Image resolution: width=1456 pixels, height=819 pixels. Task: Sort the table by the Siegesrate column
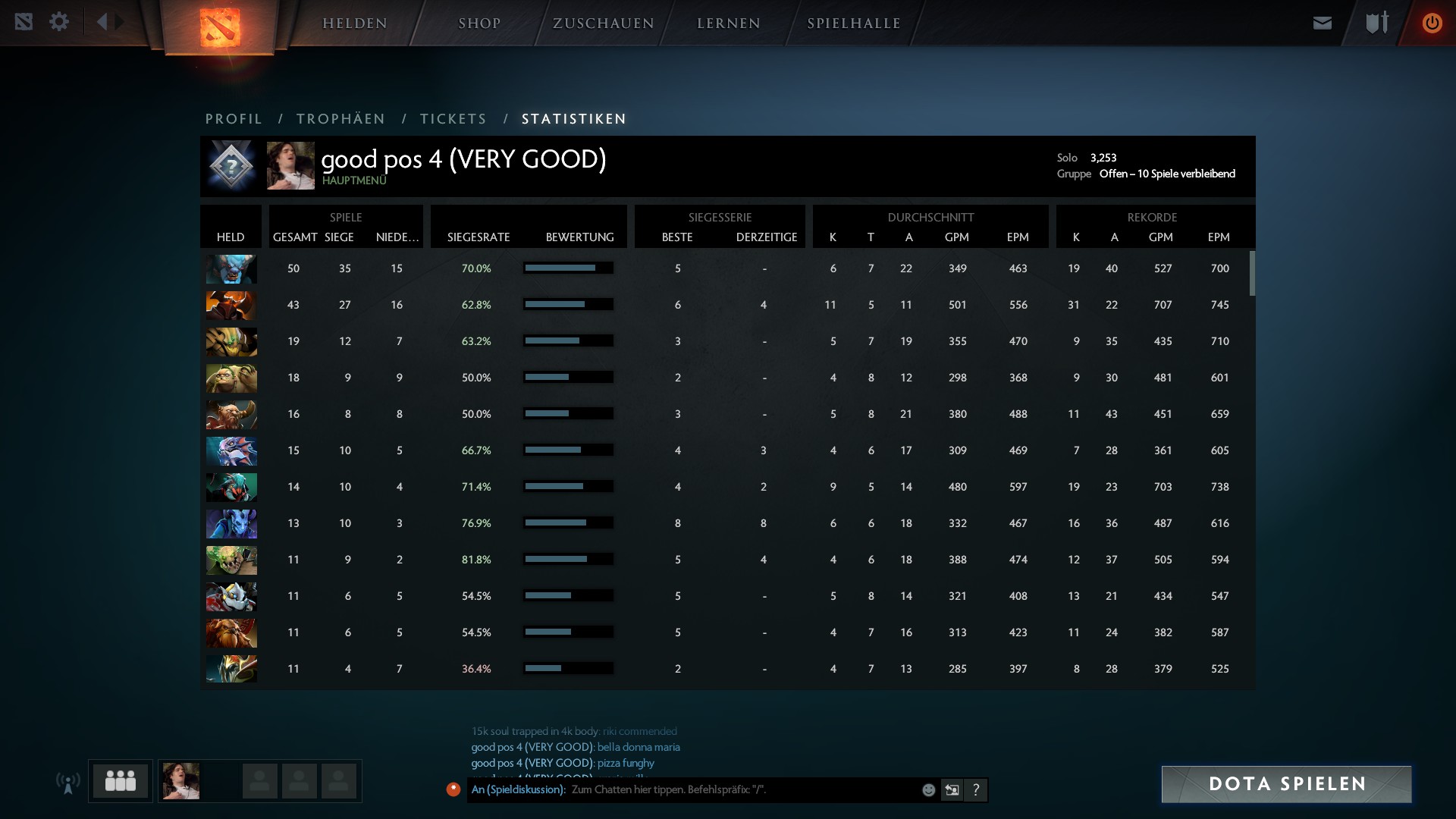tap(478, 237)
